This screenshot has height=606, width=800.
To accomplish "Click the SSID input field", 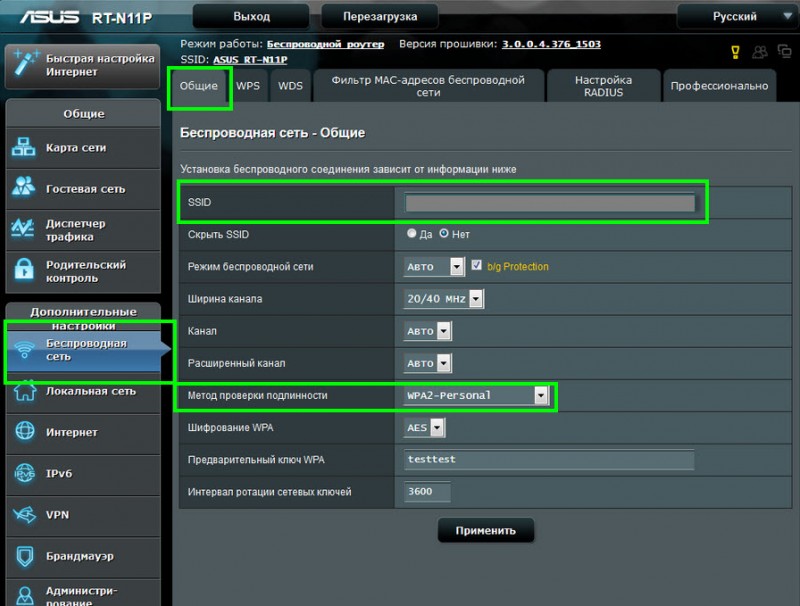I will (549, 203).
